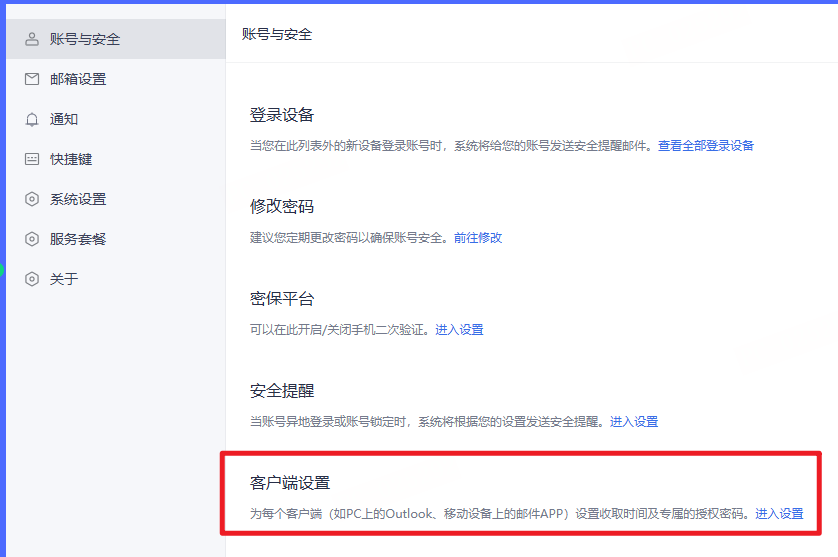Click the 密保平台 section heading
The width and height of the screenshot is (838, 557).
pyautogui.click(x=282, y=298)
